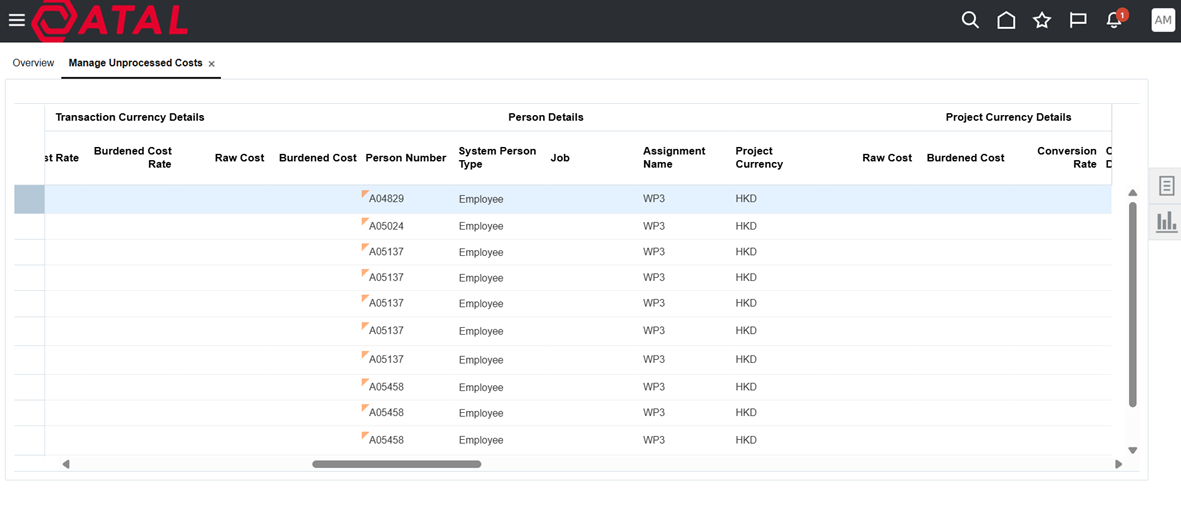Click the Burdened Cost Rate column header
The height and width of the screenshot is (528, 1181).
tap(133, 157)
